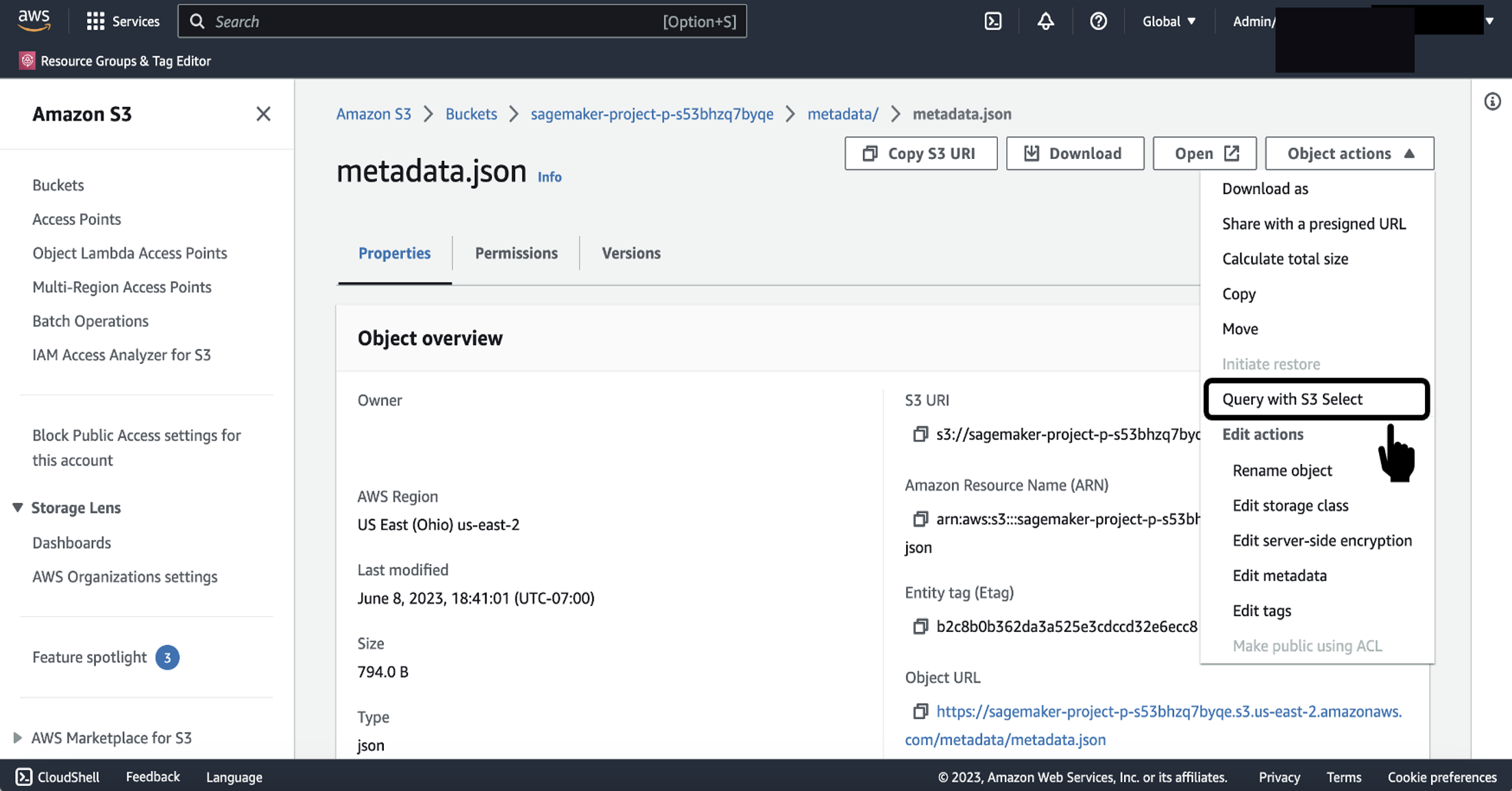
Task: Choose Share with a presigned URL
Action: (x=1313, y=224)
